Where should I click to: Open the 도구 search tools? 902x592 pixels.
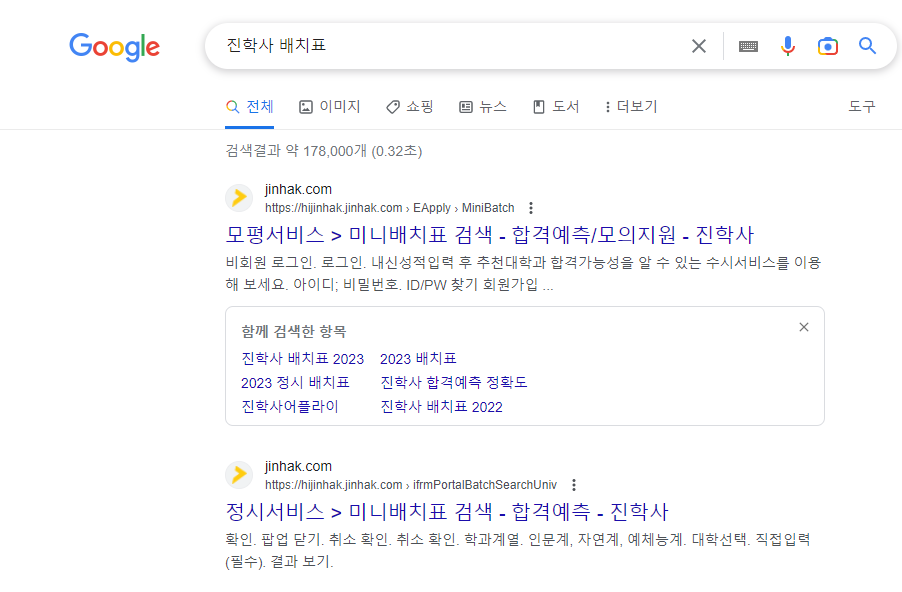[x=862, y=106]
